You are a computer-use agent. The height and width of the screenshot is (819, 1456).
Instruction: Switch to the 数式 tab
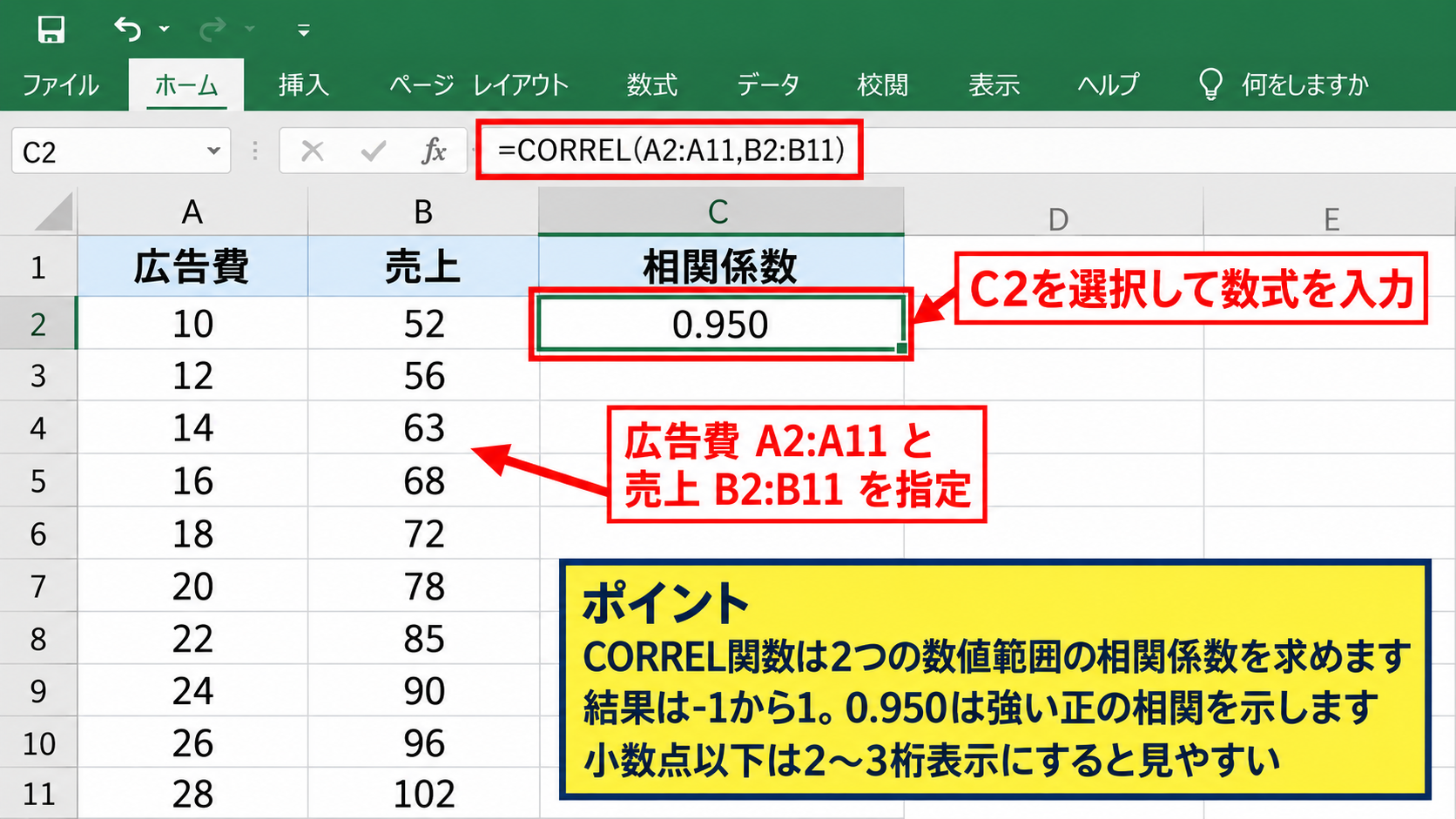[651, 84]
